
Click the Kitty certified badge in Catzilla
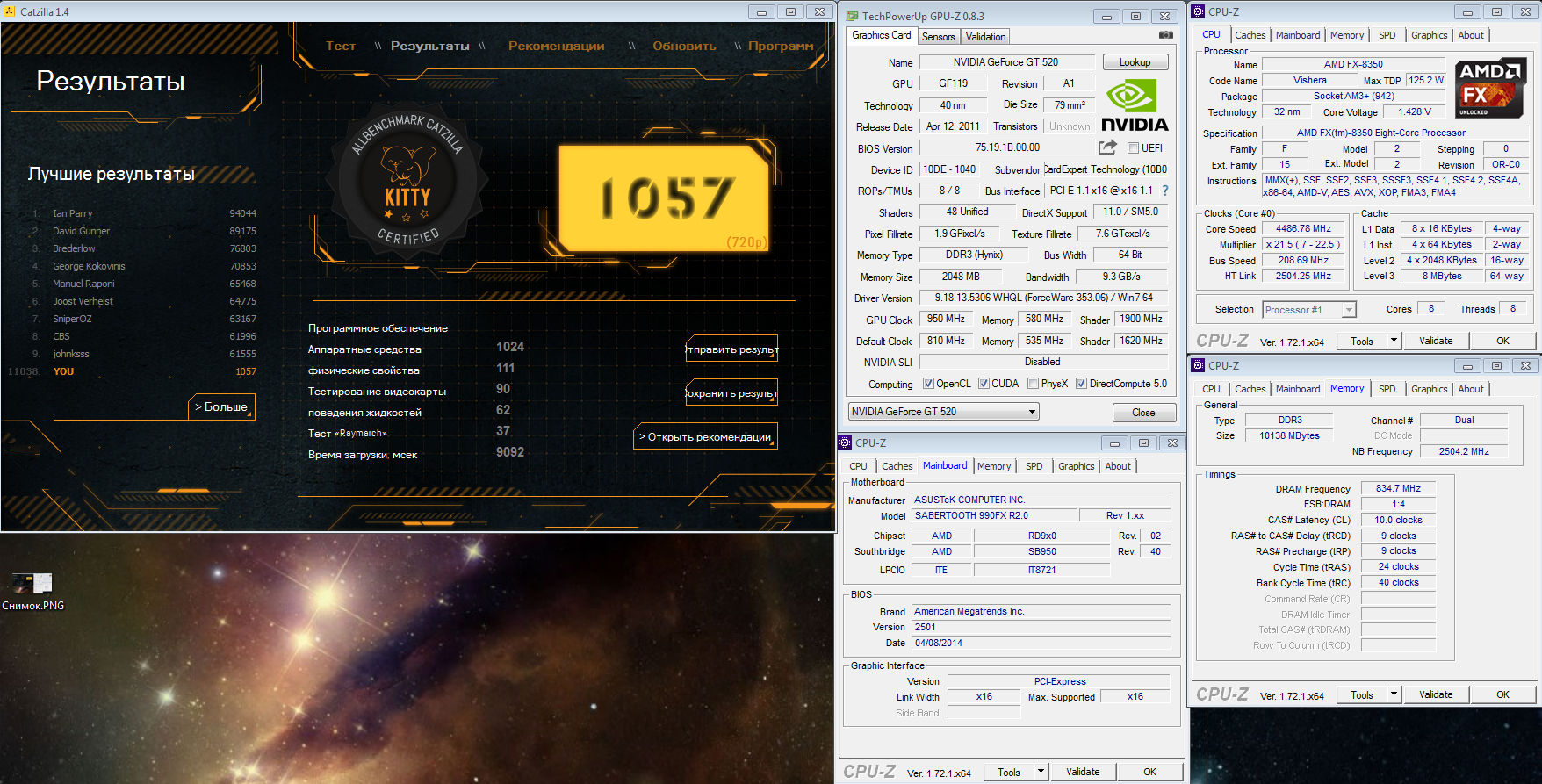pyautogui.click(x=407, y=179)
